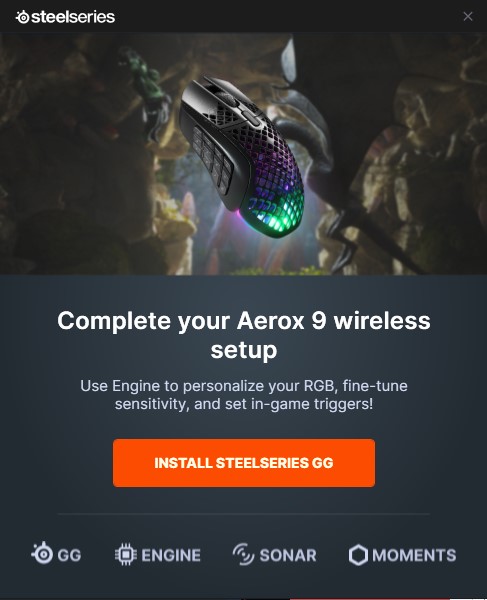Click the Aerox 9 mouse product image
The height and width of the screenshot is (600, 487).
[242, 156]
